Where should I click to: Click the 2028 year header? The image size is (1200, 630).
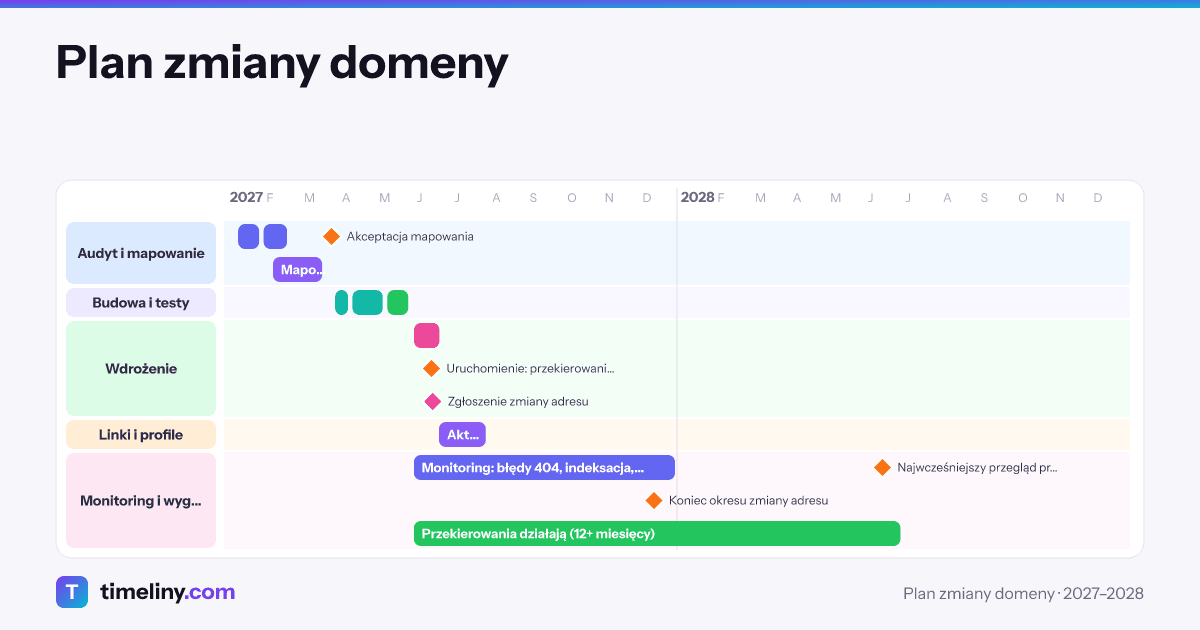(697, 197)
